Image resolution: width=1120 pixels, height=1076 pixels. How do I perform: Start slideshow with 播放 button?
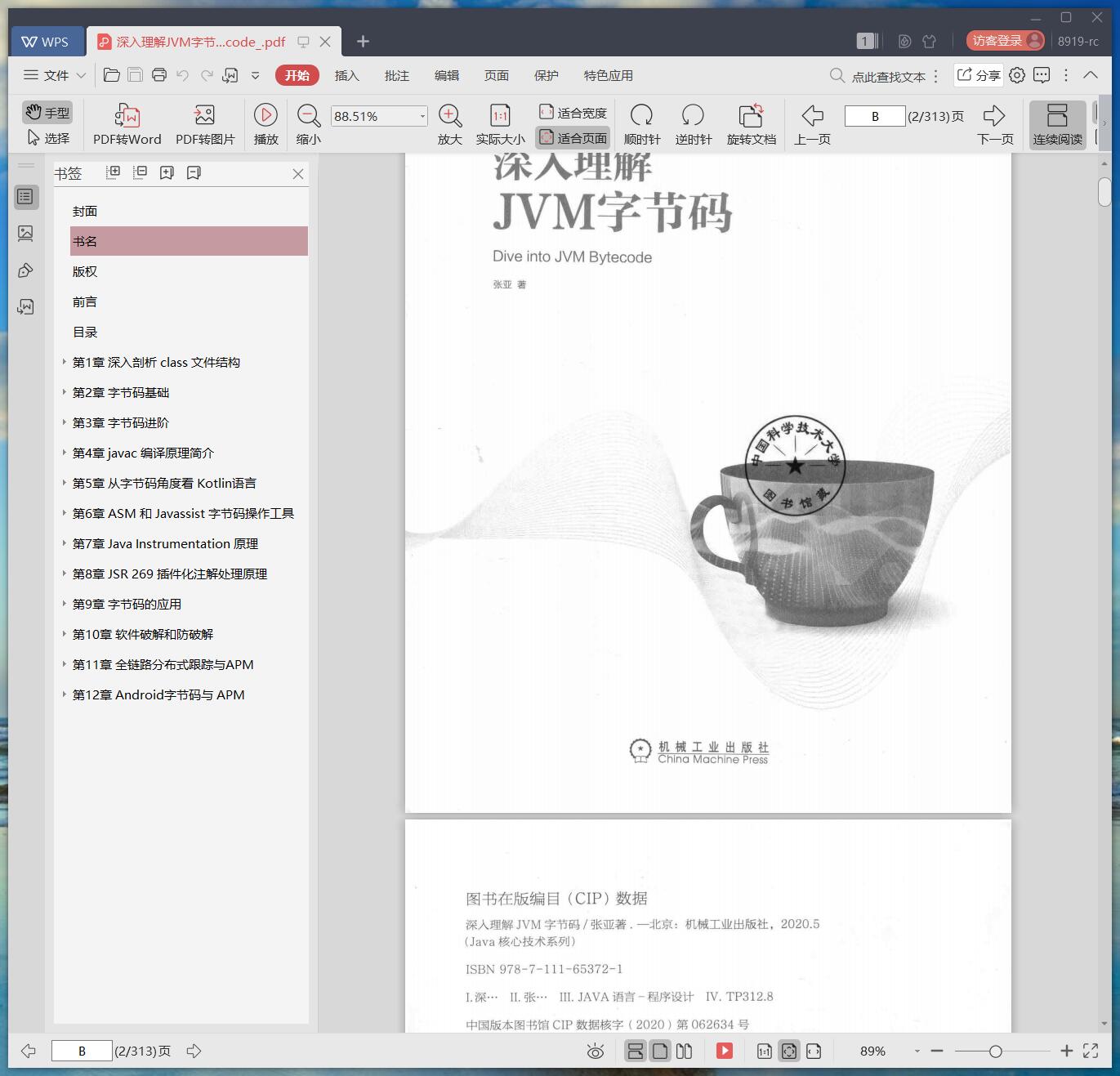(265, 124)
